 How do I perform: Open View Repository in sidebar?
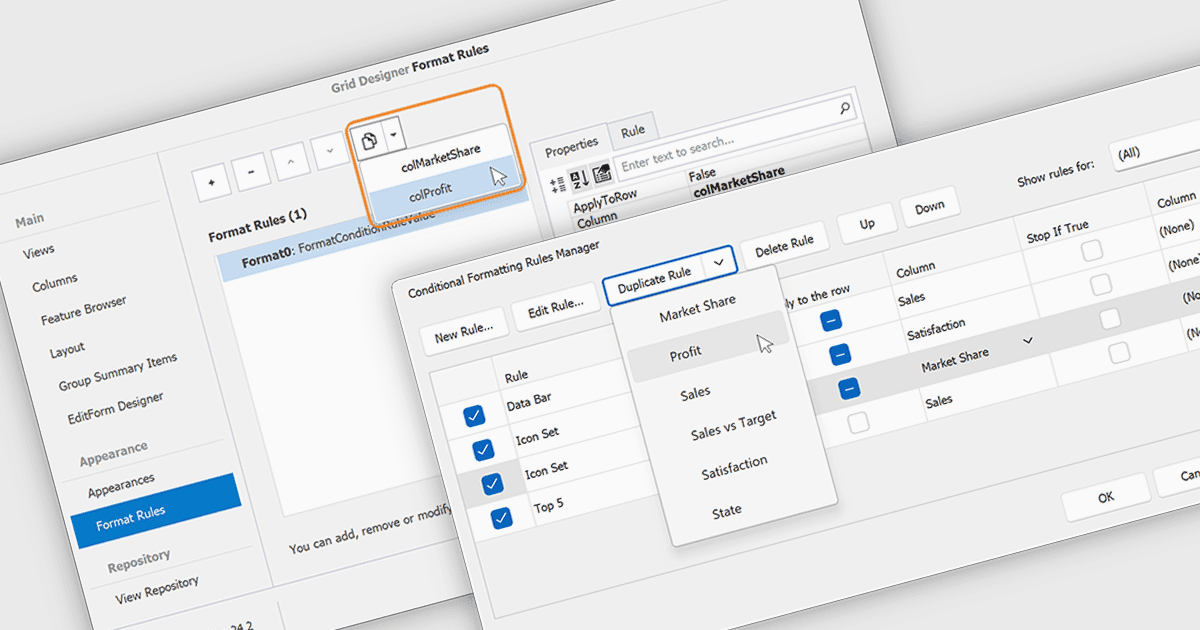pos(156,590)
